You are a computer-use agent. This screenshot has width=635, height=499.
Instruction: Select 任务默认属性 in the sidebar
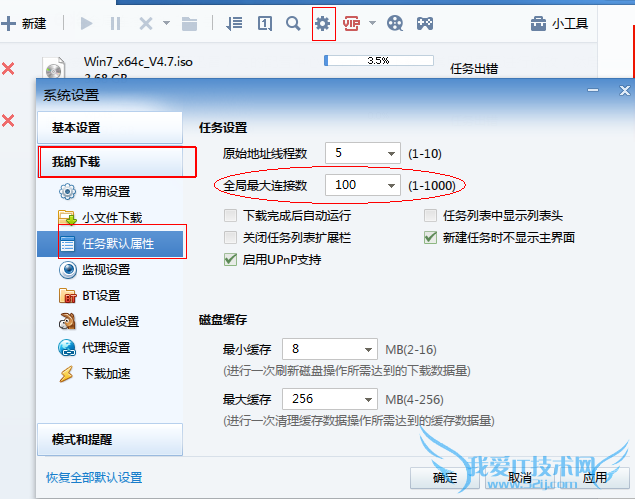[110, 244]
